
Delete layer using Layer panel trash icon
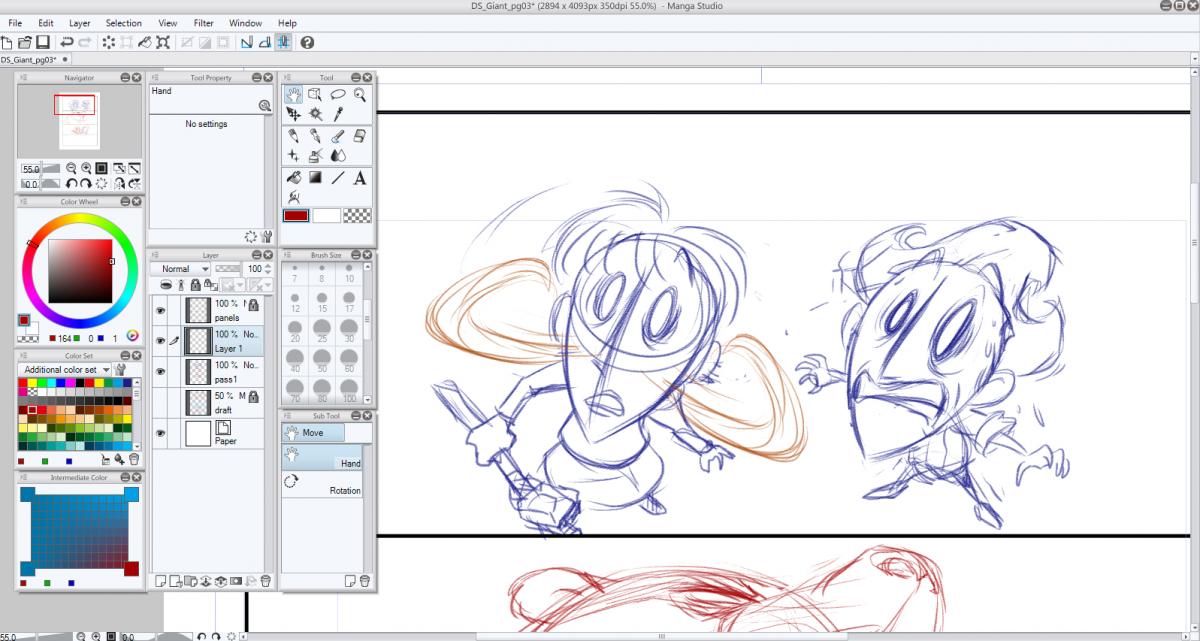265,580
